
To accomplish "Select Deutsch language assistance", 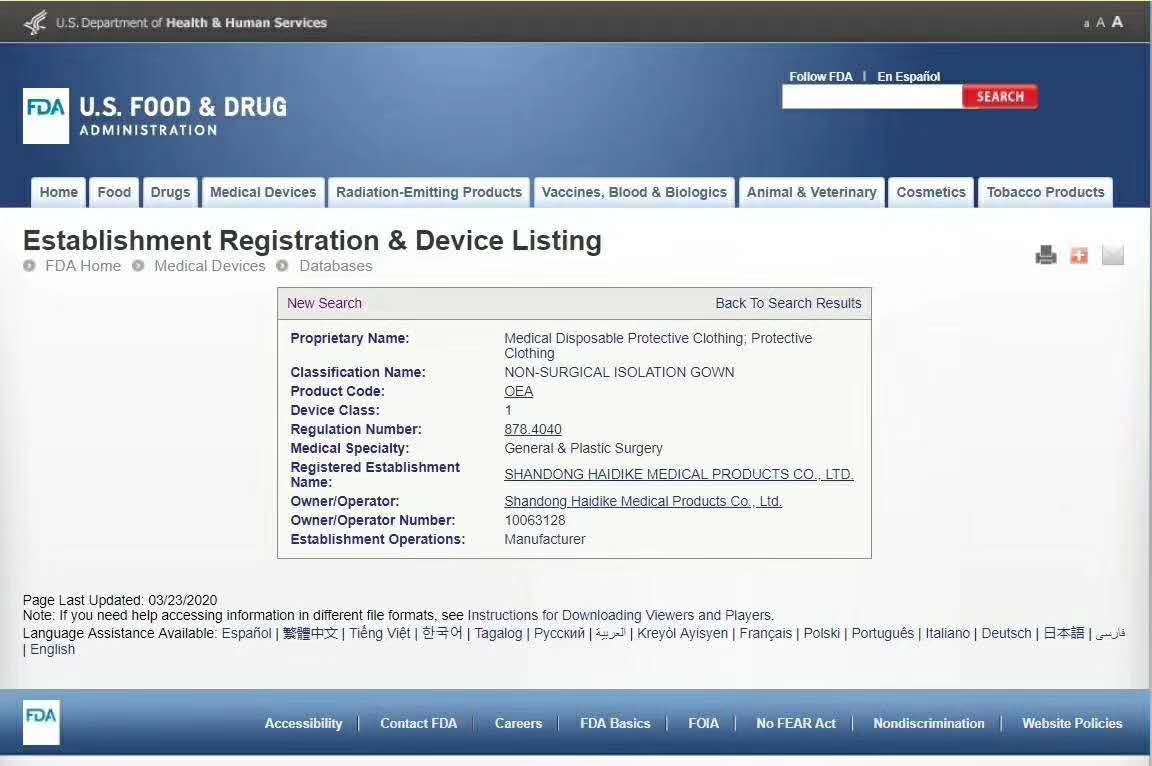I will click(1007, 633).
